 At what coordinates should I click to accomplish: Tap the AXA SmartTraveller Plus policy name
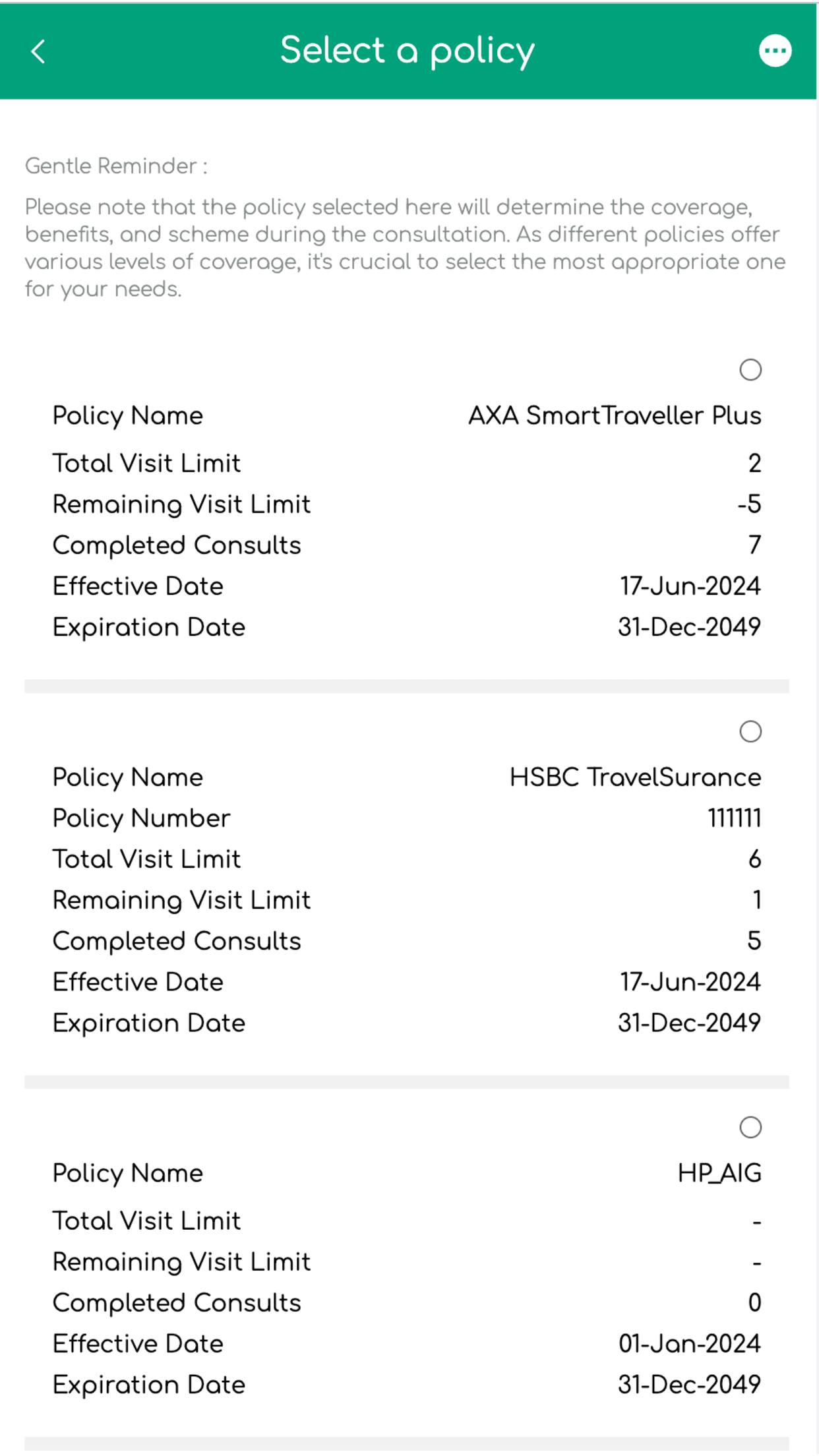pyautogui.click(x=615, y=416)
